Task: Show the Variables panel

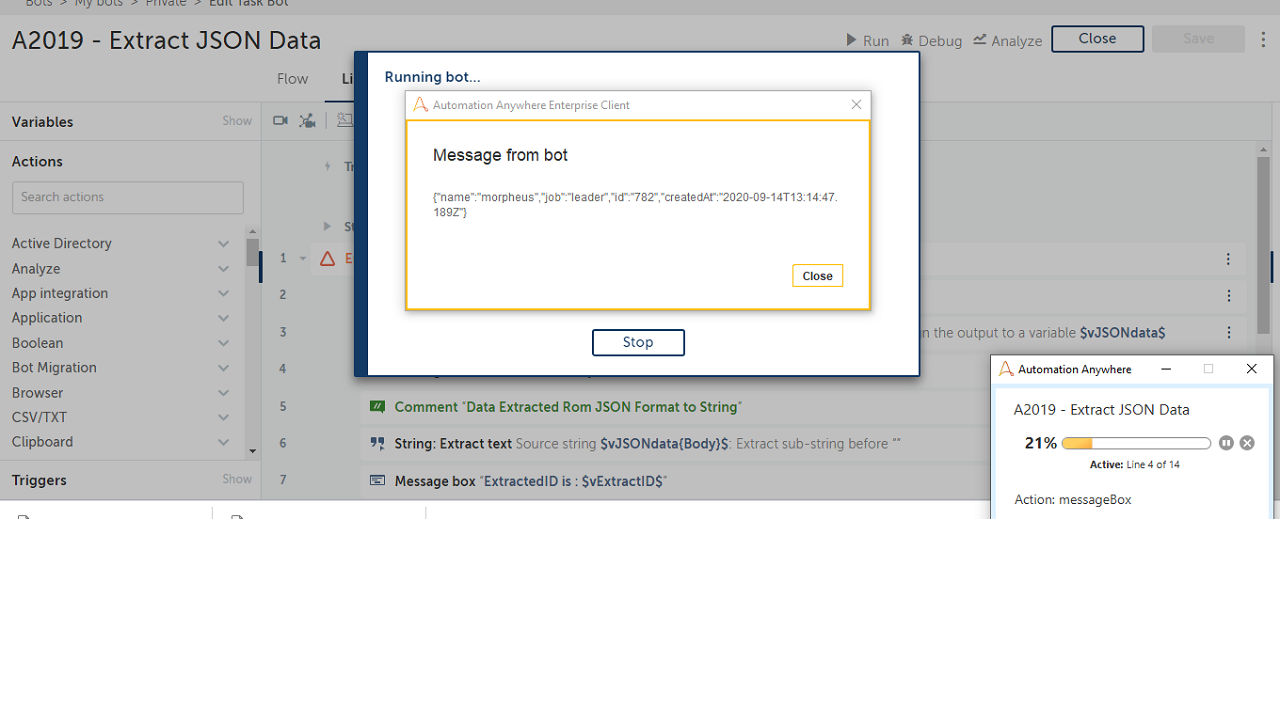Action: tap(237, 121)
